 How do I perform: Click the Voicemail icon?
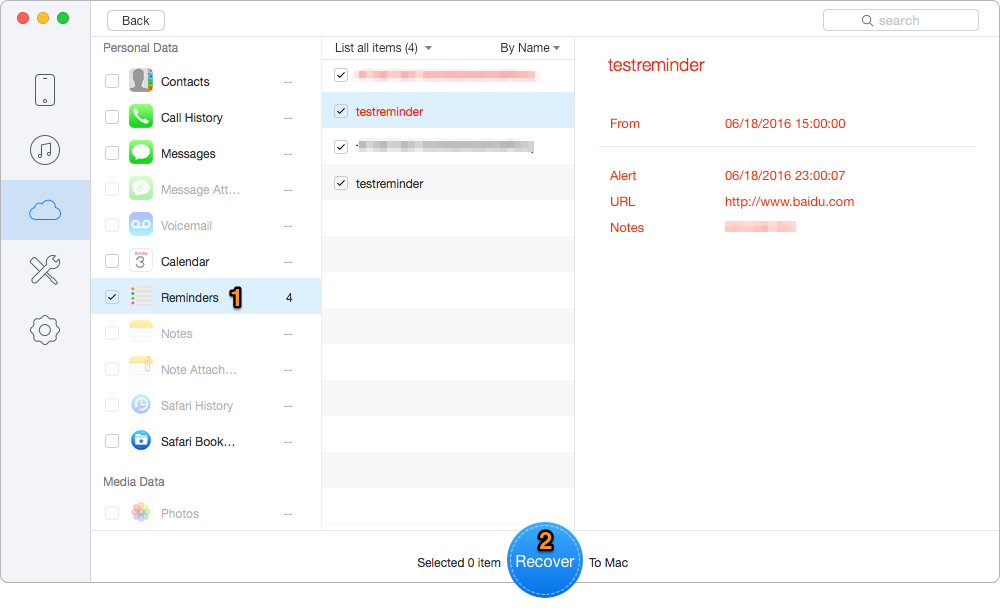click(141, 225)
